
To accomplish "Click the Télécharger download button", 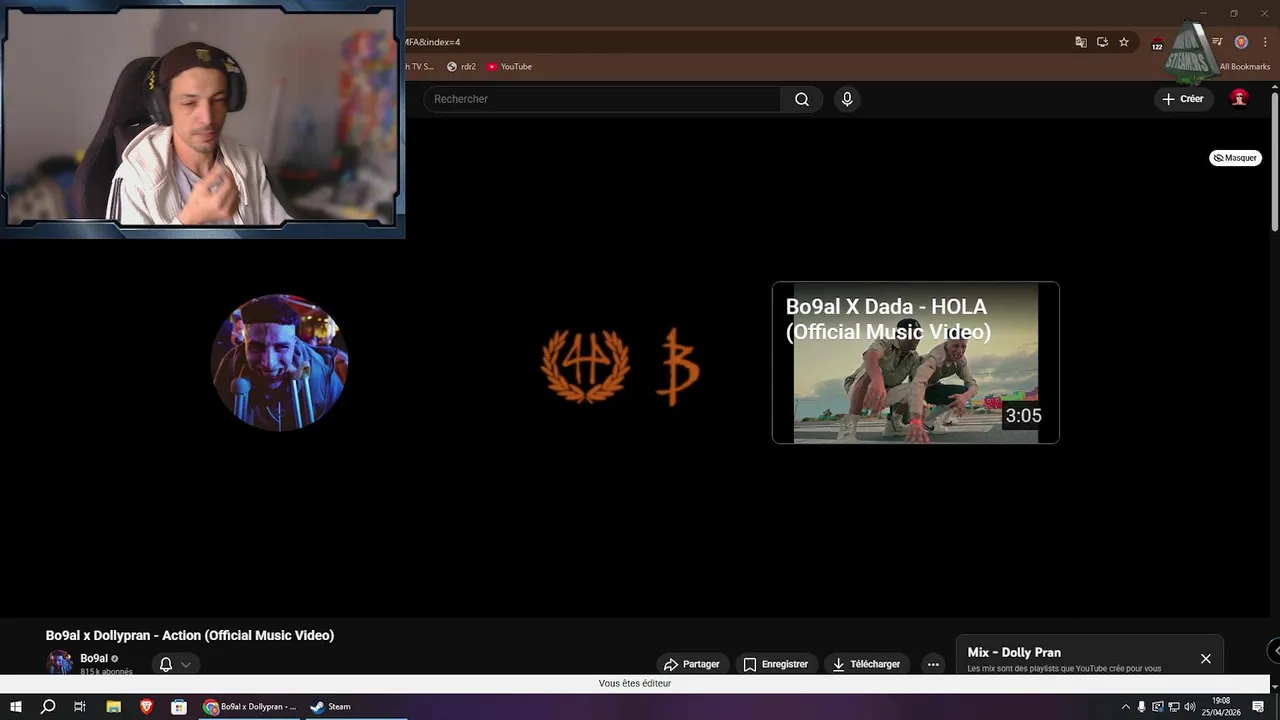I will click(866, 664).
